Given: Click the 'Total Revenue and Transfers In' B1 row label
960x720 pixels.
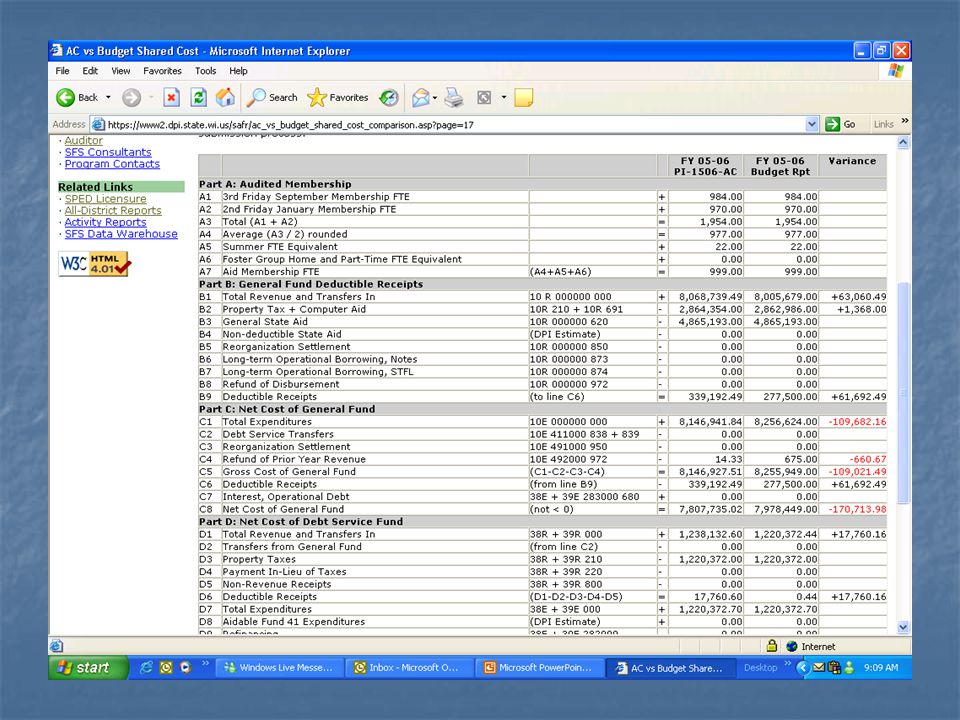Looking at the screenshot, I should (299, 297).
